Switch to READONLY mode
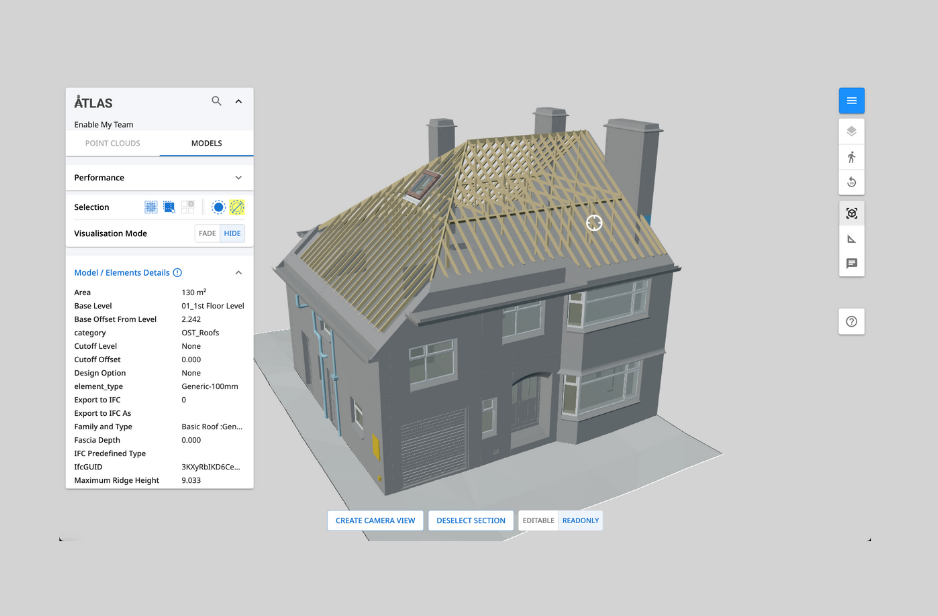 [x=580, y=520]
